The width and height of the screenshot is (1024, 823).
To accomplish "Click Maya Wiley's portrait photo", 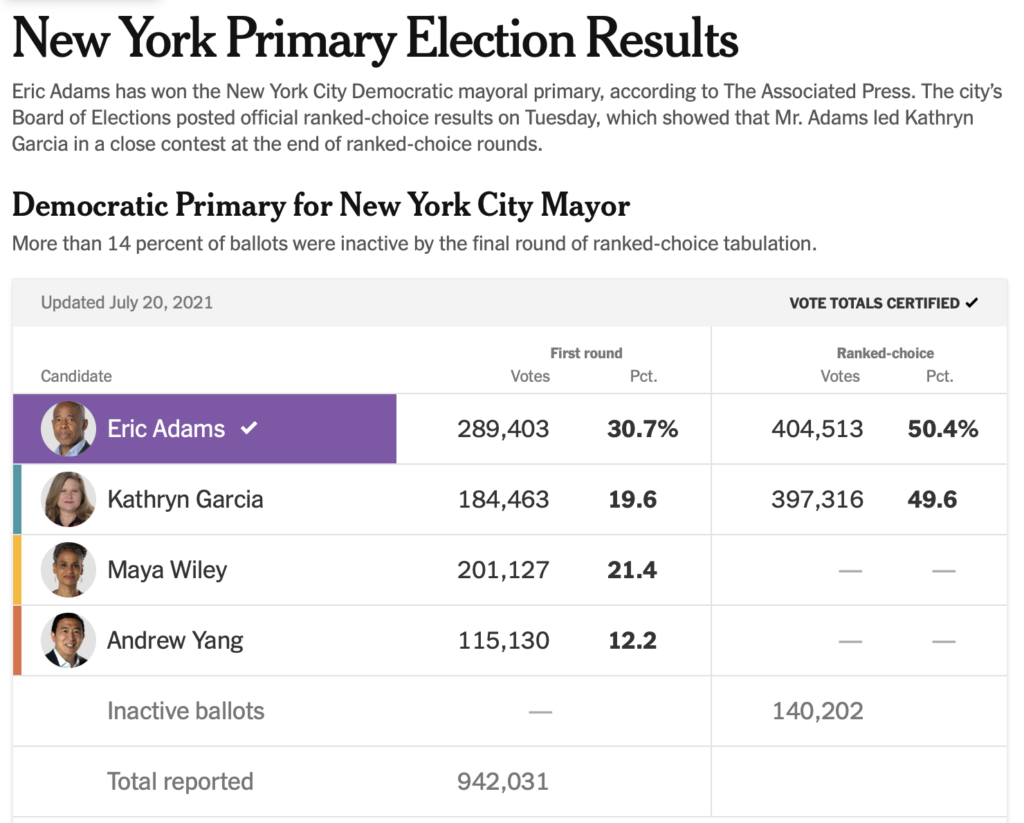I will point(68,570).
